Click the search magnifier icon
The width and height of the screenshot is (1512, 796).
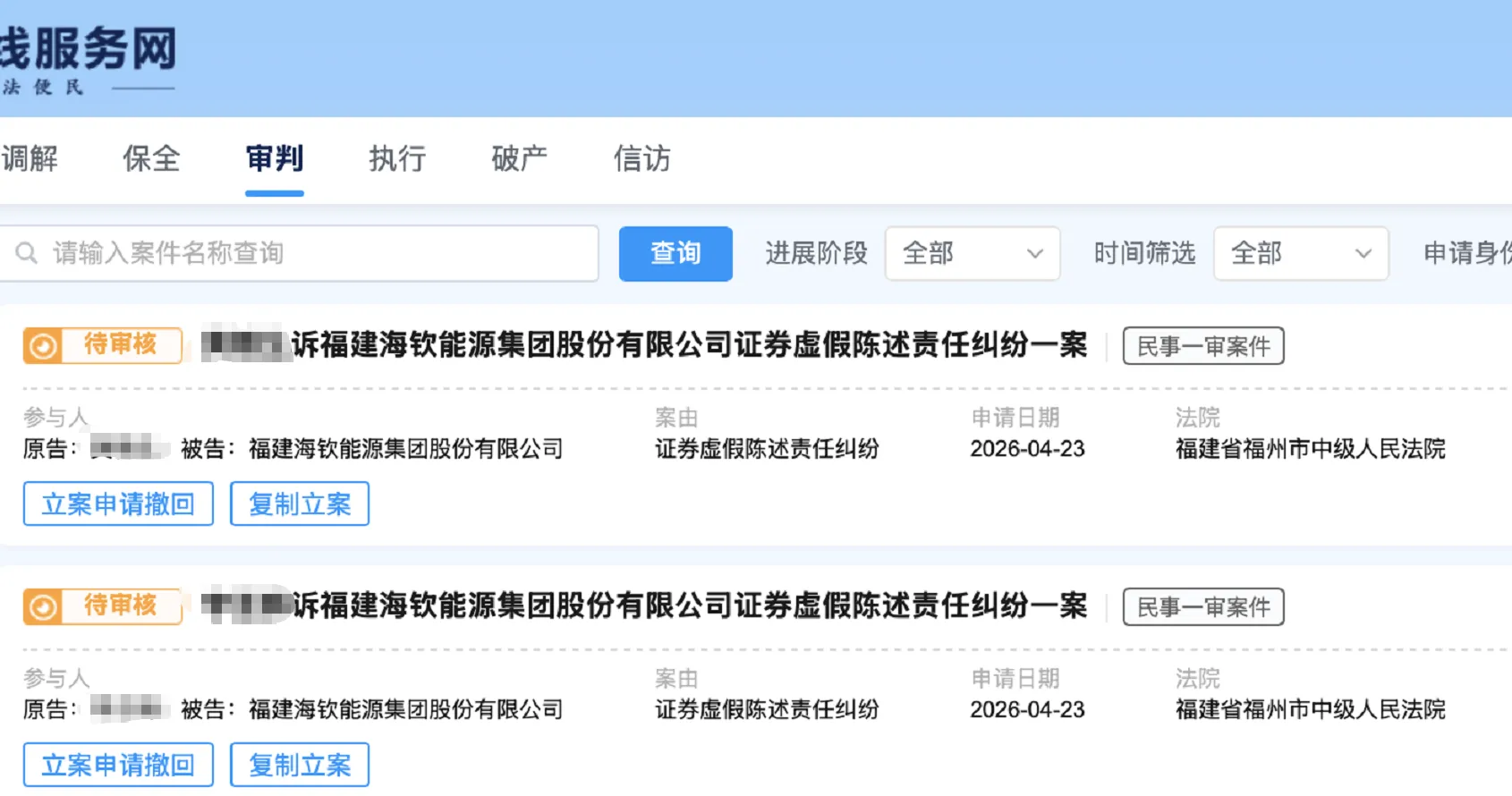[27, 253]
